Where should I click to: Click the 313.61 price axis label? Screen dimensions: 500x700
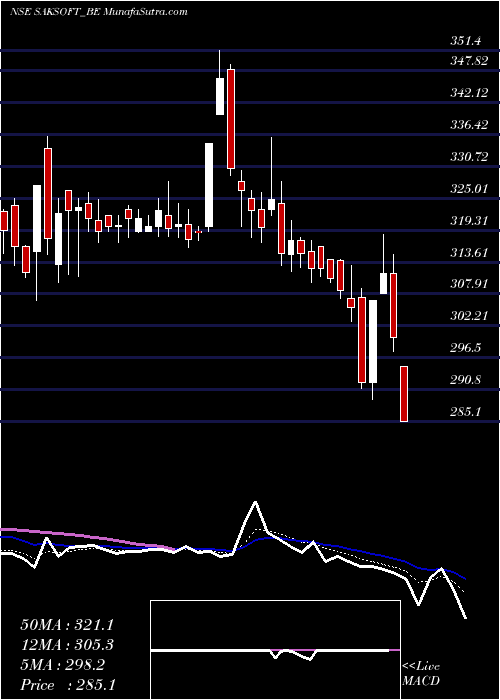(469, 253)
